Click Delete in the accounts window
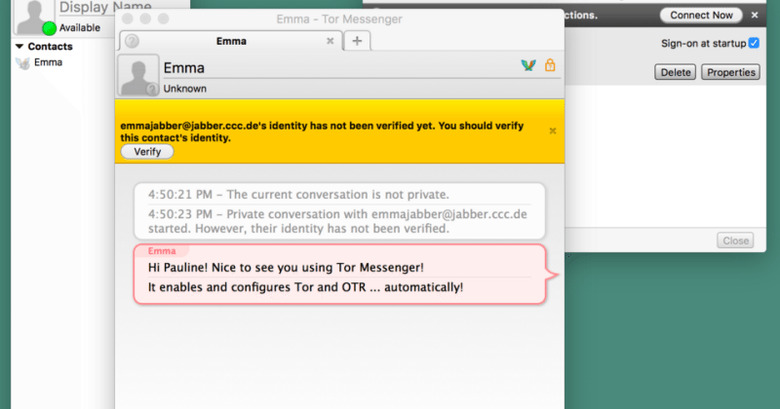The image size is (780, 409). [x=675, y=72]
